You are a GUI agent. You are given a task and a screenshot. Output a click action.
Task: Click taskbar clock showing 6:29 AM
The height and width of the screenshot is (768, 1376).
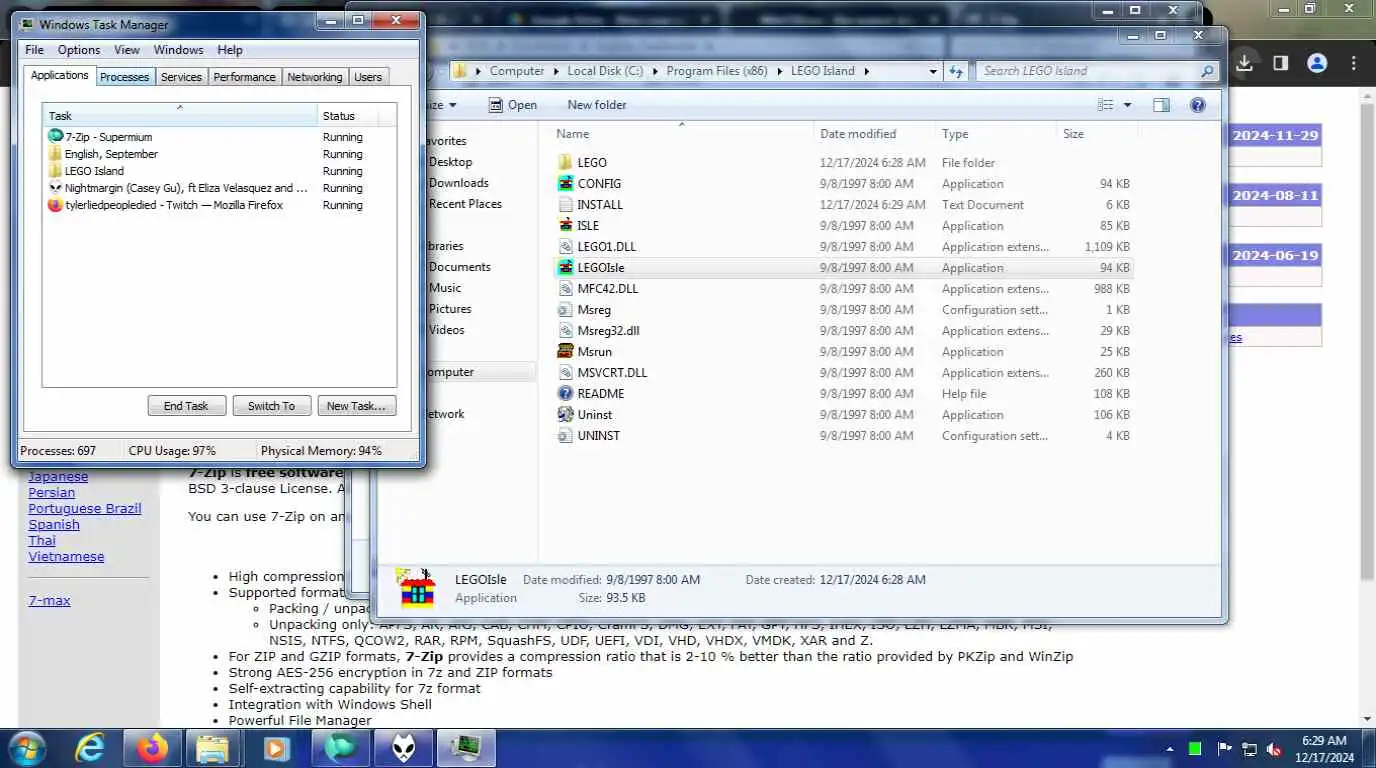pyautogui.click(x=1325, y=749)
